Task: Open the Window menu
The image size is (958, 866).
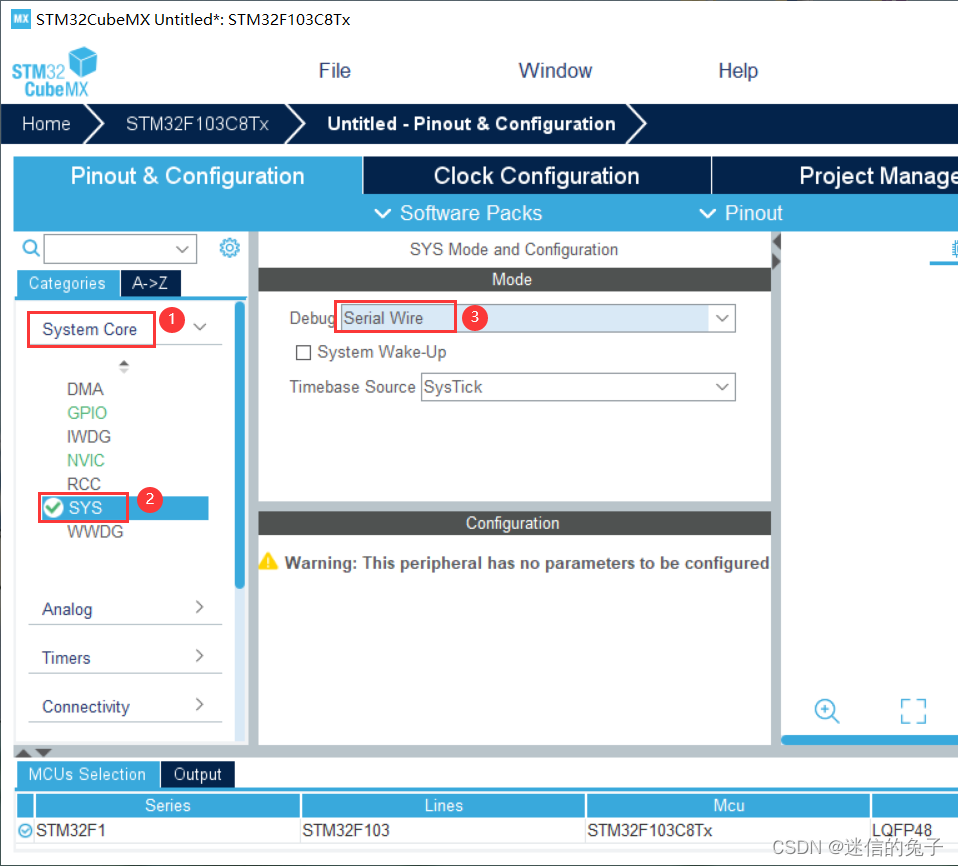Action: point(555,71)
